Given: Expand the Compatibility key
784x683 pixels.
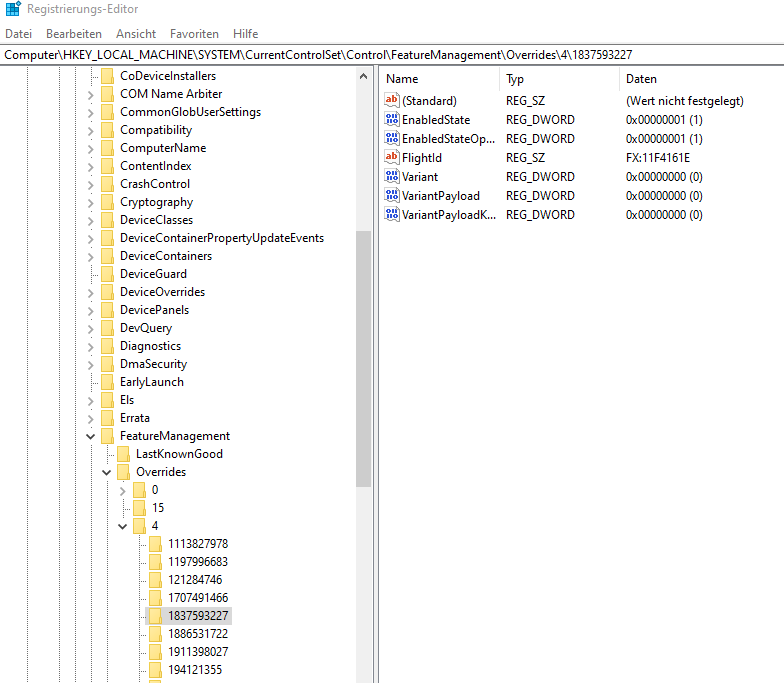Looking at the screenshot, I should [x=90, y=130].
